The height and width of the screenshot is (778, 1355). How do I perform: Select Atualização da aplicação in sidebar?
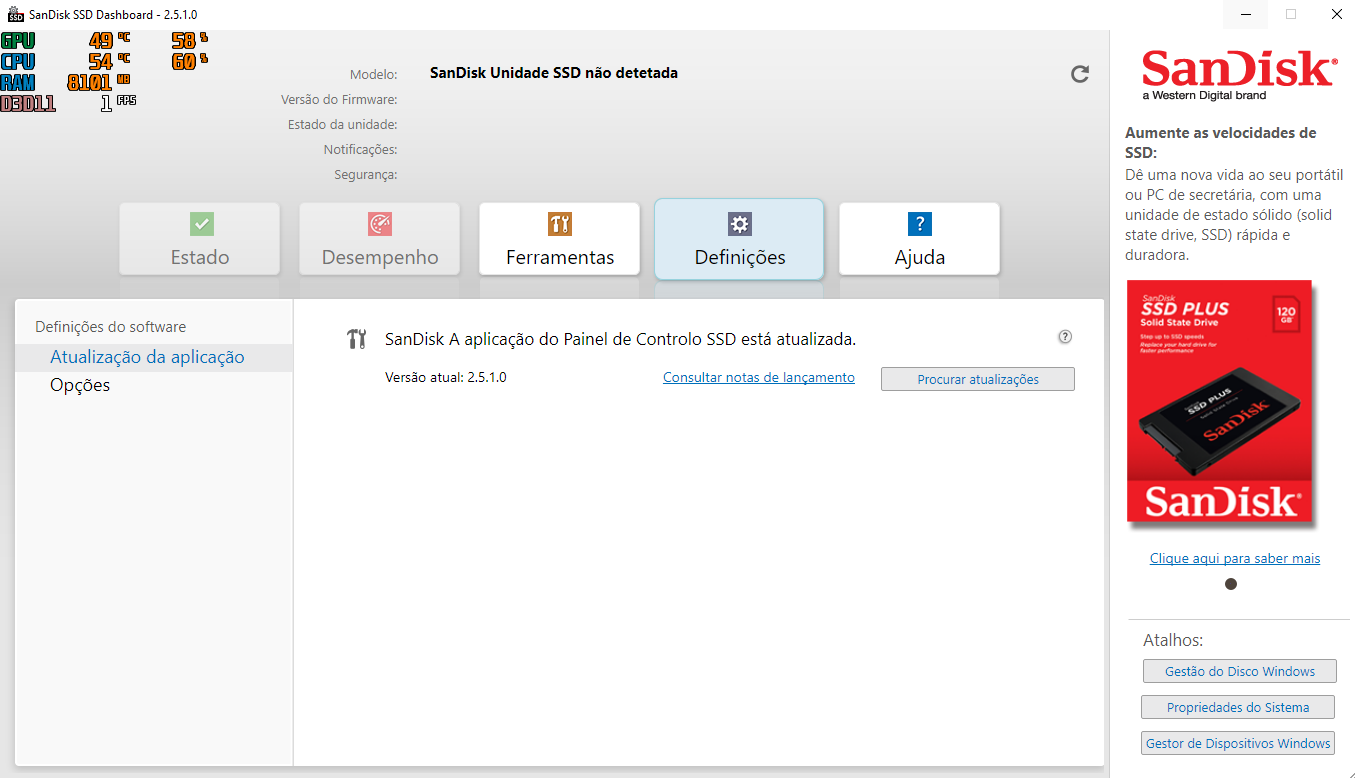coord(154,357)
